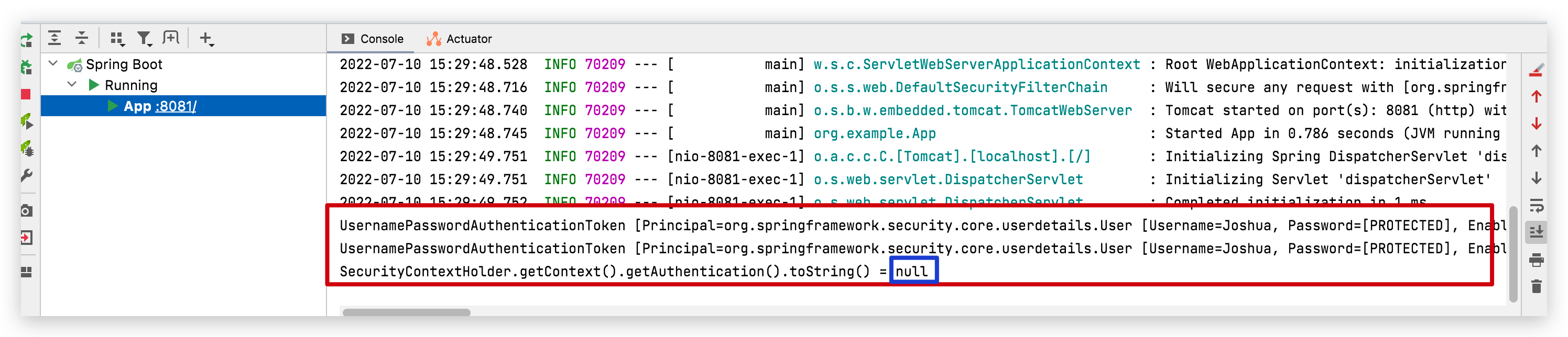
Task: Click the wrench settings icon in sidebar
Action: click(x=26, y=176)
